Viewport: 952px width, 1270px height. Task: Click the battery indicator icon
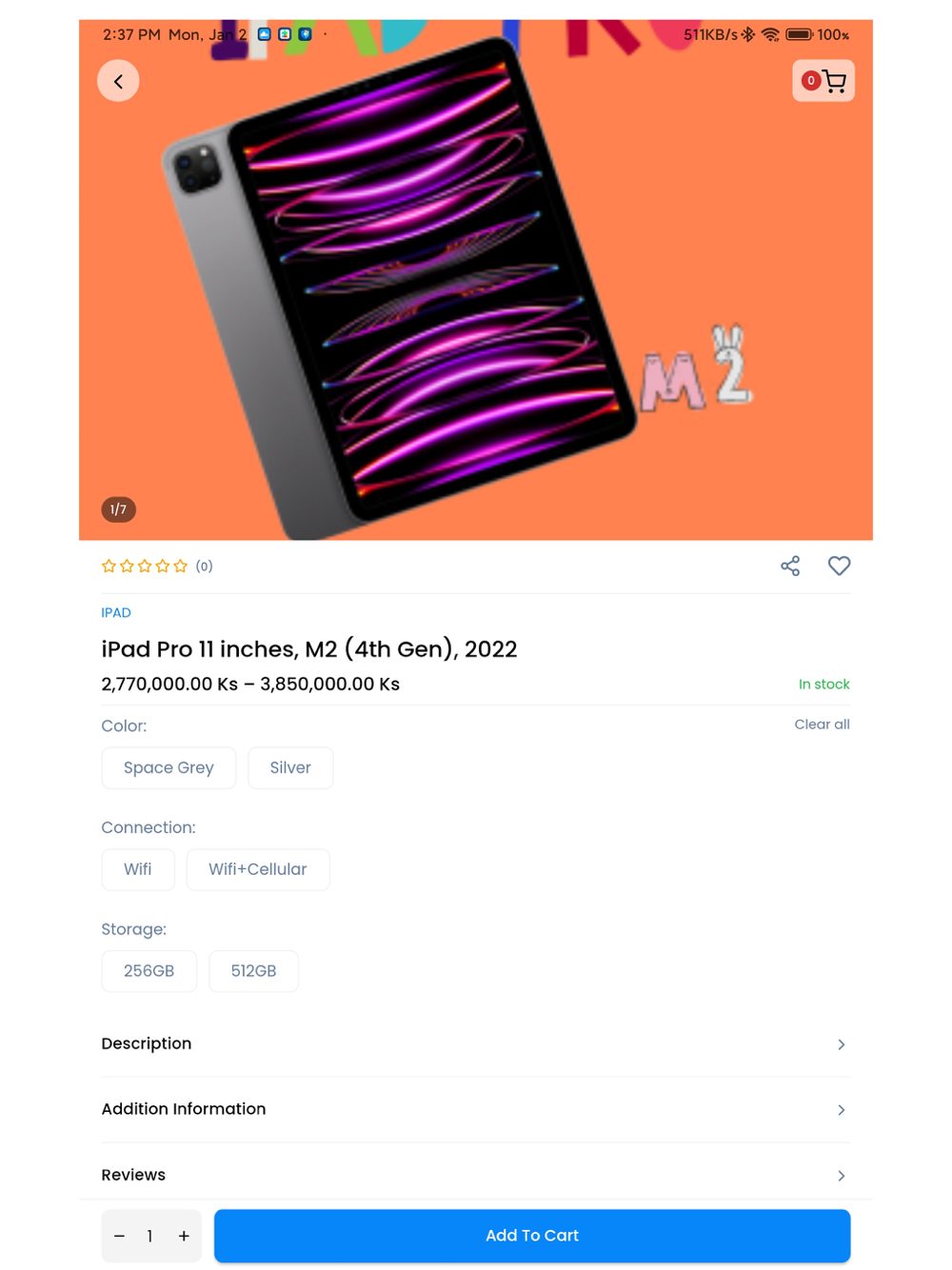[x=799, y=35]
